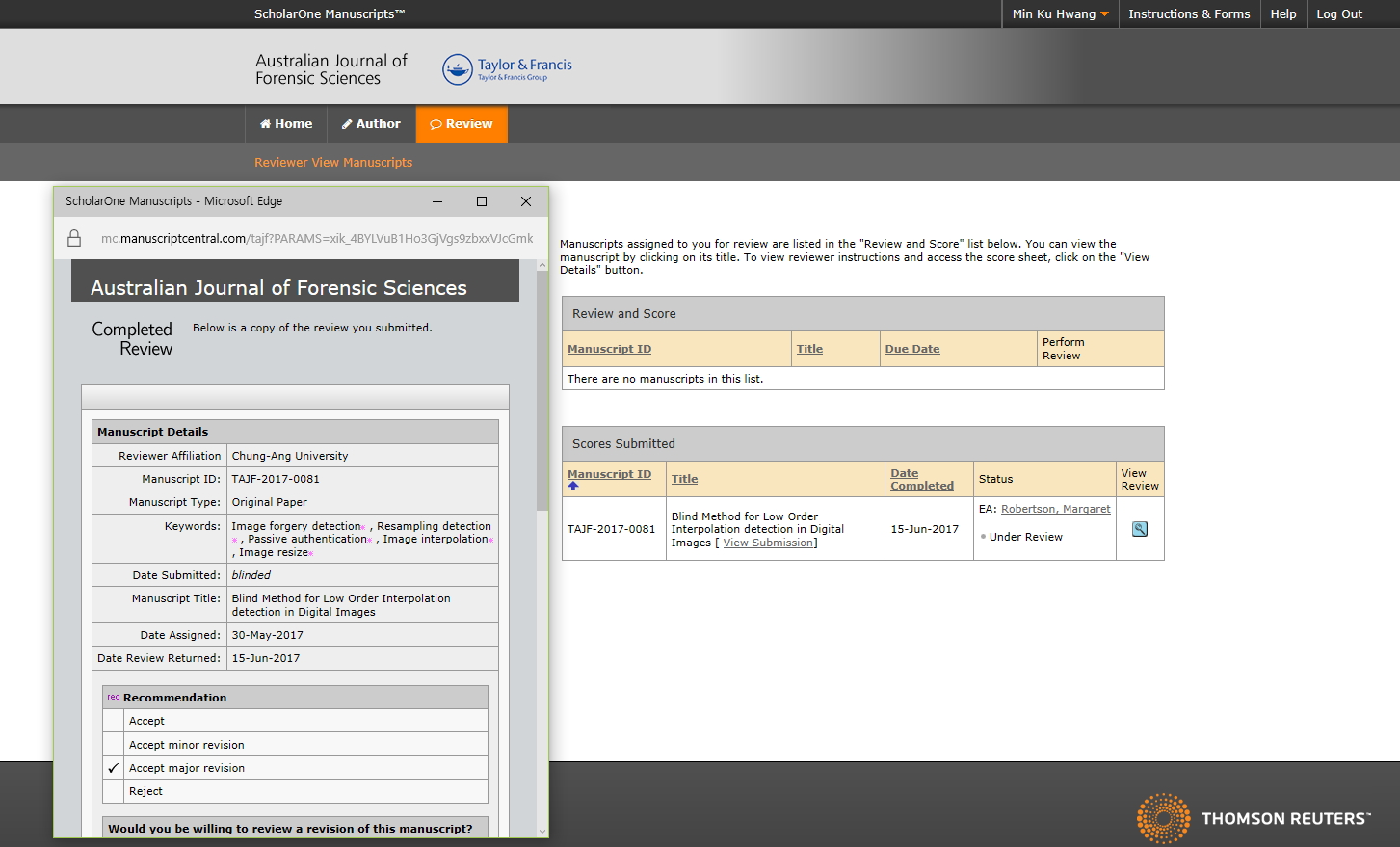Click the Chung-Ang University affiliation value
1400x847 pixels.
coord(290,456)
